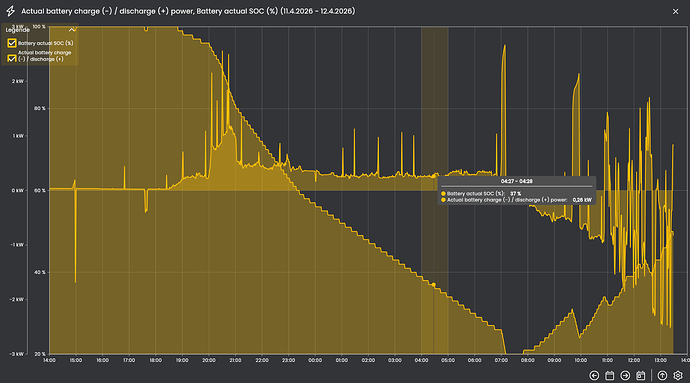
Task: Click the 0 kW y-axis label
Action: pos(18,191)
